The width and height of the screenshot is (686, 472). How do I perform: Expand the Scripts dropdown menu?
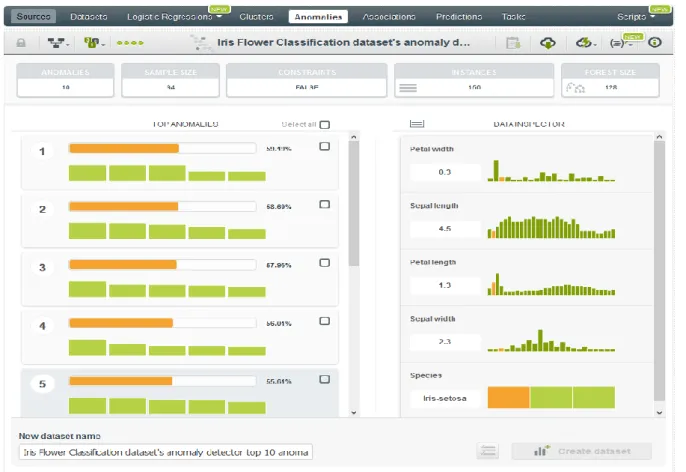pos(636,17)
